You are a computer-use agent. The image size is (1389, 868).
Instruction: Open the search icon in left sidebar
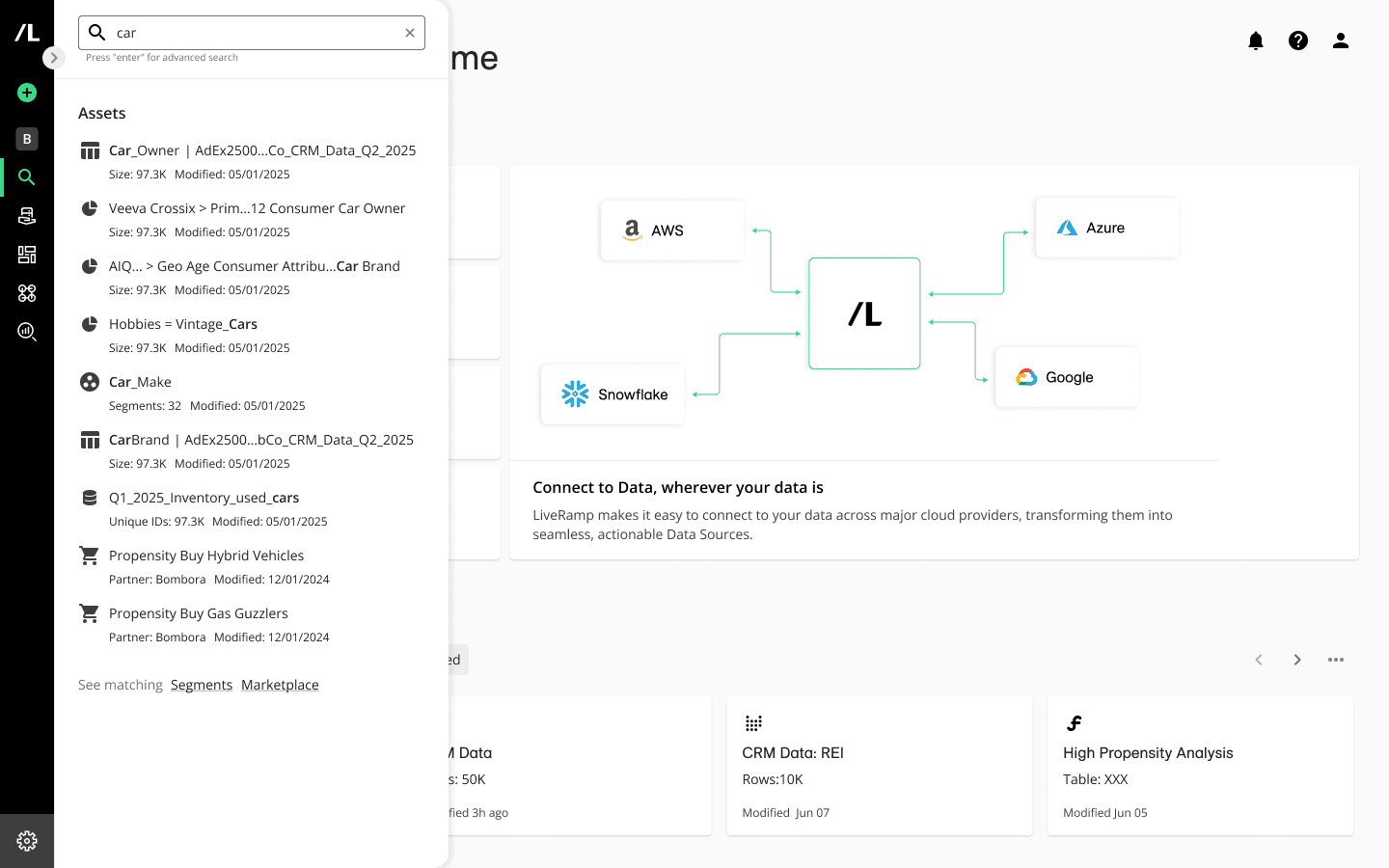coord(27,177)
